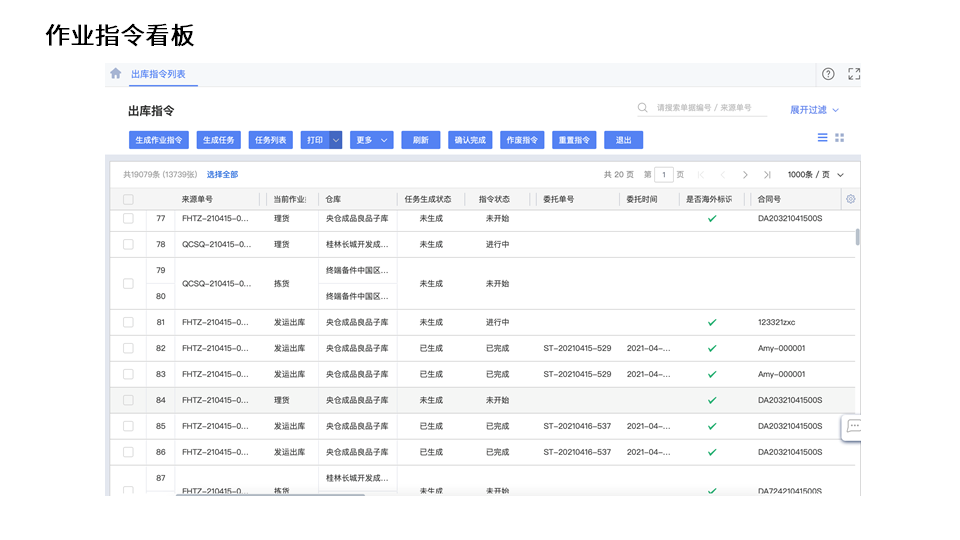Check the checkbox for row 81
Viewport: 960px width, 540px height.
[128, 322]
